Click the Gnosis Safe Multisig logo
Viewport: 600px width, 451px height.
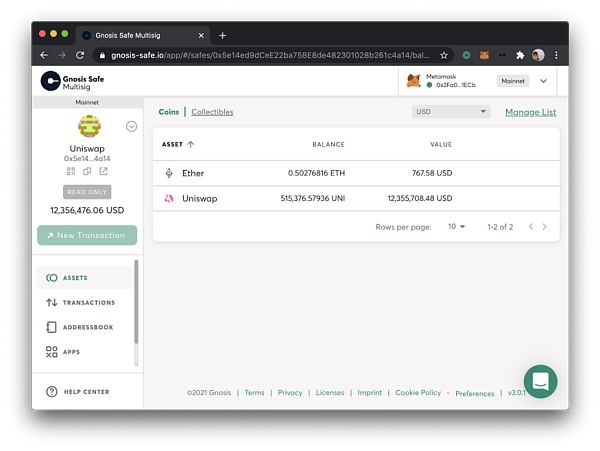coord(72,81)
